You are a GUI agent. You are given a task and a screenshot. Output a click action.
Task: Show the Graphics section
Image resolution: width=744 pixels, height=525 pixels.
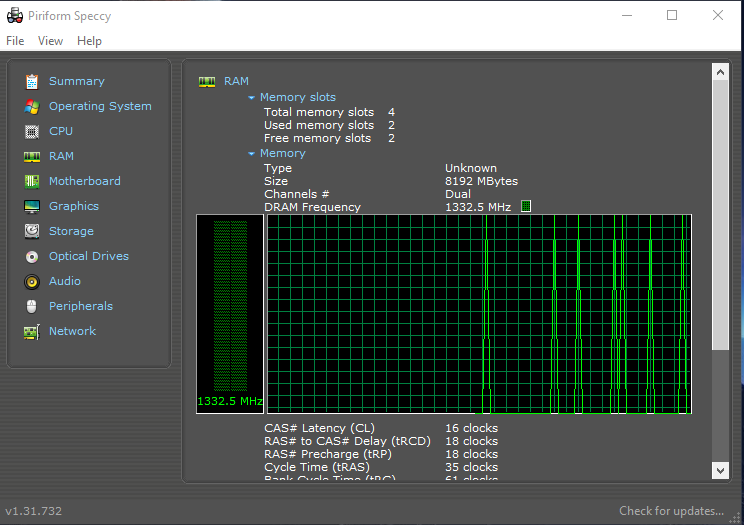74,206
